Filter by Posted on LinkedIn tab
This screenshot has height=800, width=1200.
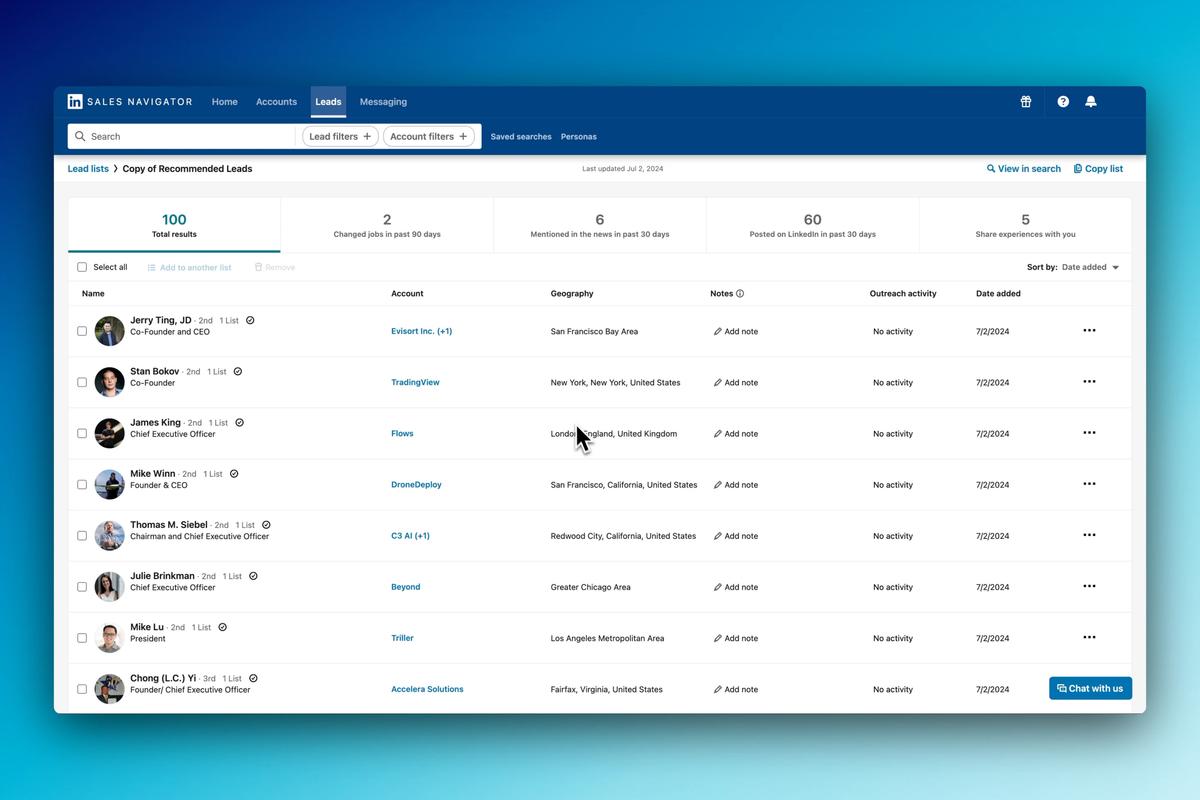(x=812, y=225)
